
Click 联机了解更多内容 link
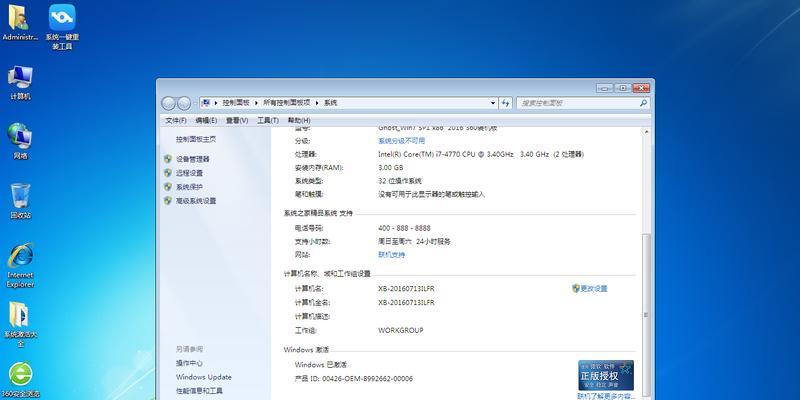(607, 396)
